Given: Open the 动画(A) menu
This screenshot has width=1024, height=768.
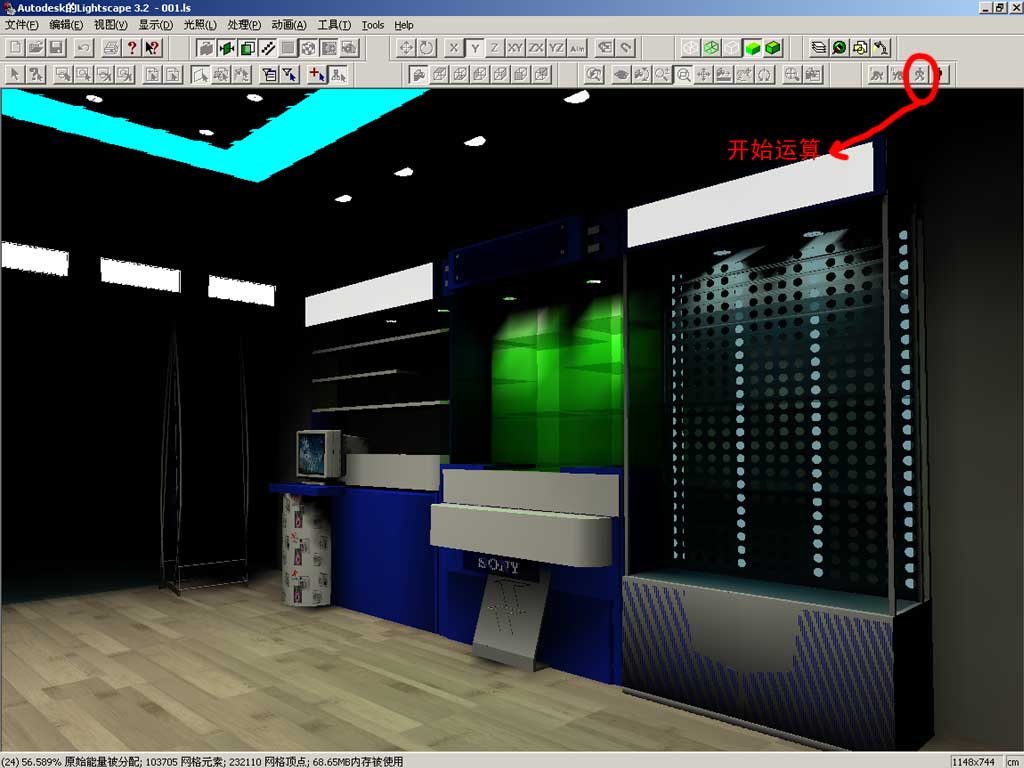Looking at the screenshot, I should pyautogui.click(x=289, y=25).
